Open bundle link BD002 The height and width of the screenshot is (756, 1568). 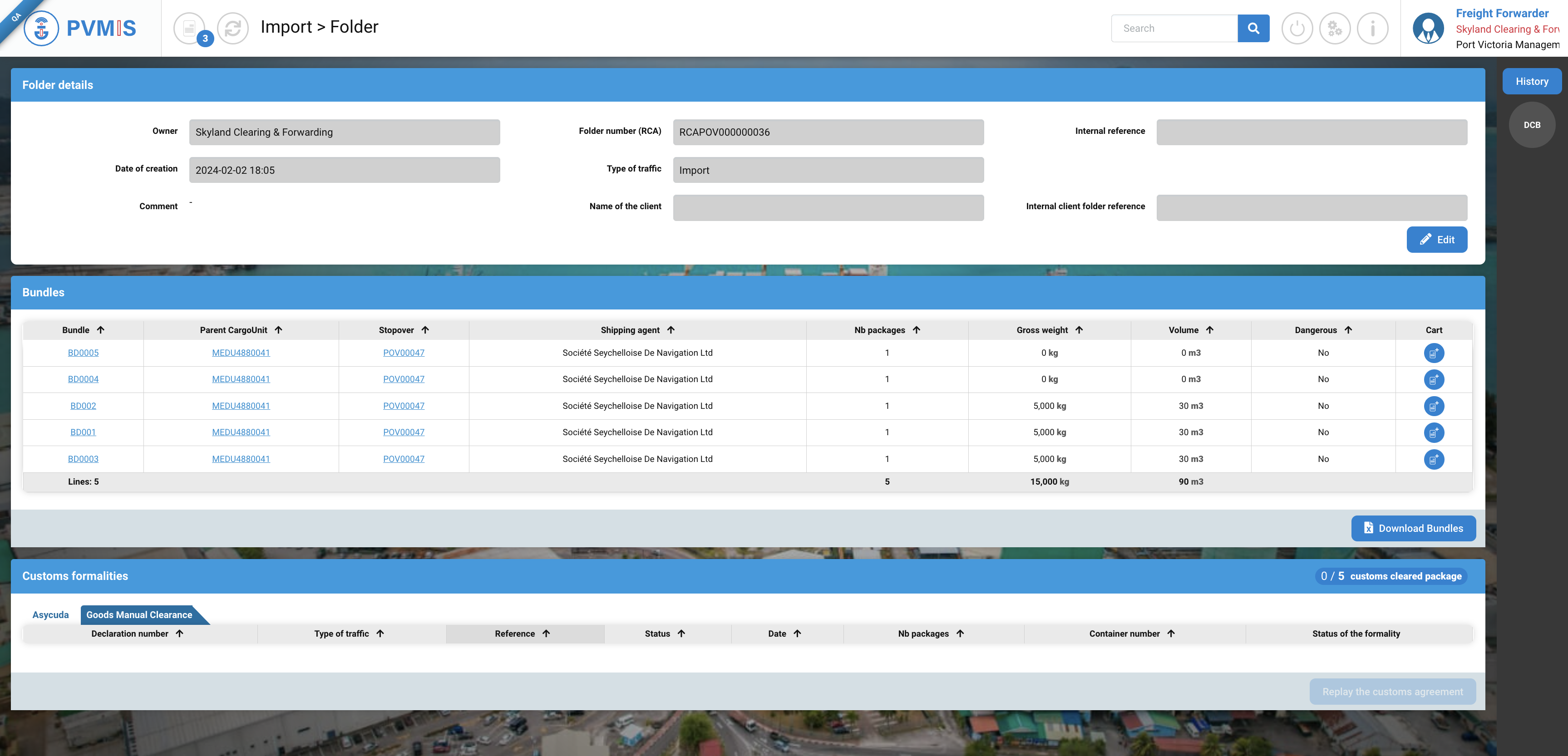[x=83, y=406]
